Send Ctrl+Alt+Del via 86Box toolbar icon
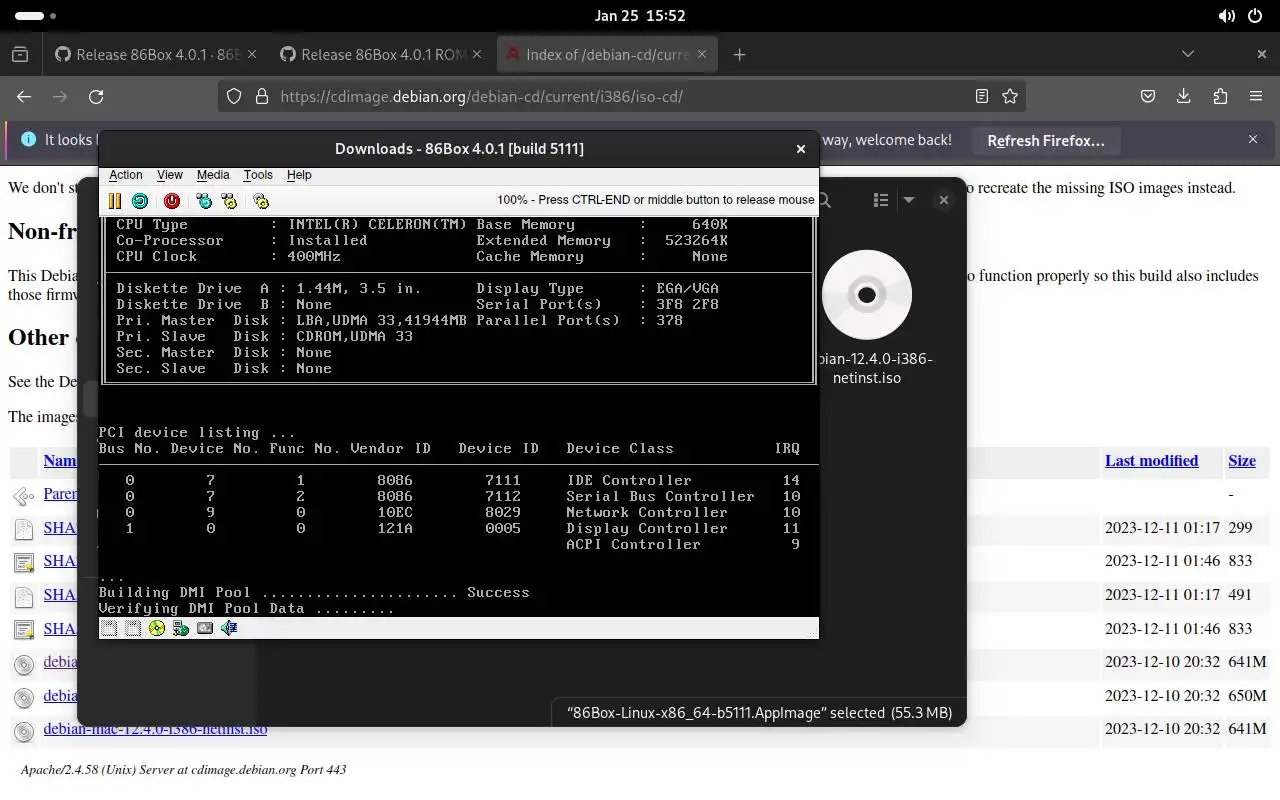 pos(204,201)
